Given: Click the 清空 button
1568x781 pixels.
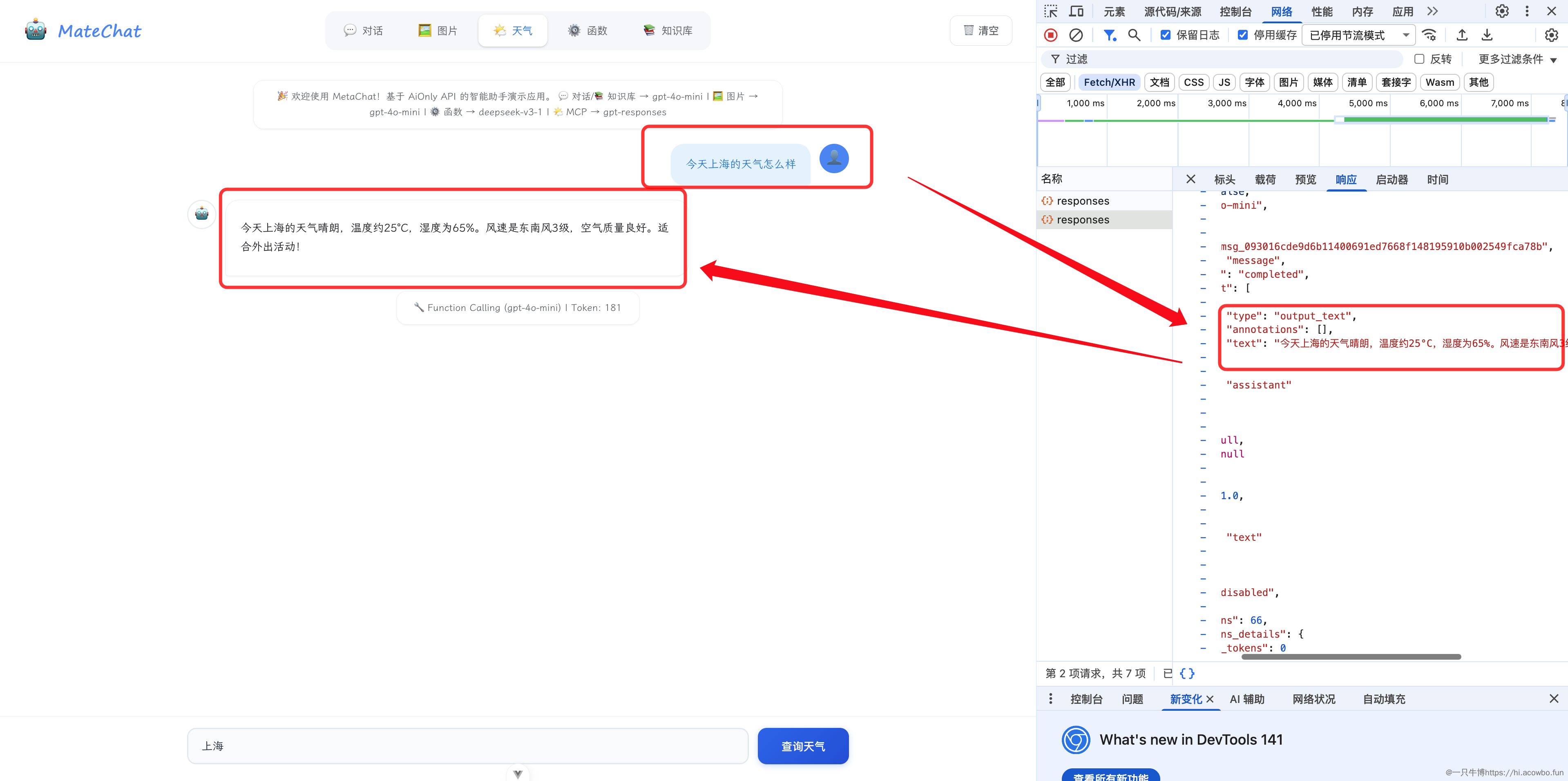Looking at the screenshot, I should [x=981, y=31].
